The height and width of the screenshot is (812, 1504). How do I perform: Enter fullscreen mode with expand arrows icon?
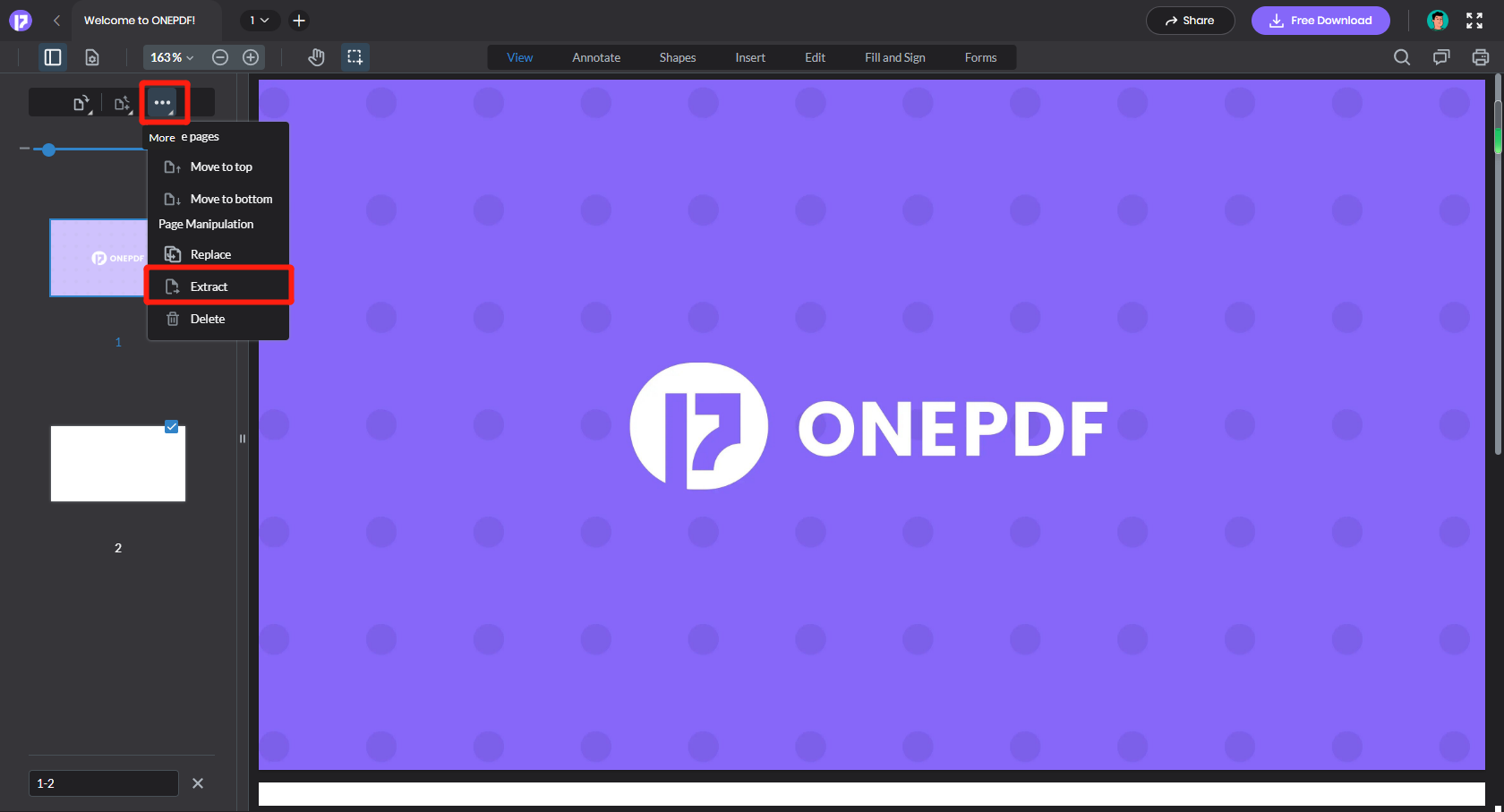pyautogui.click(x=1474, y=20)
